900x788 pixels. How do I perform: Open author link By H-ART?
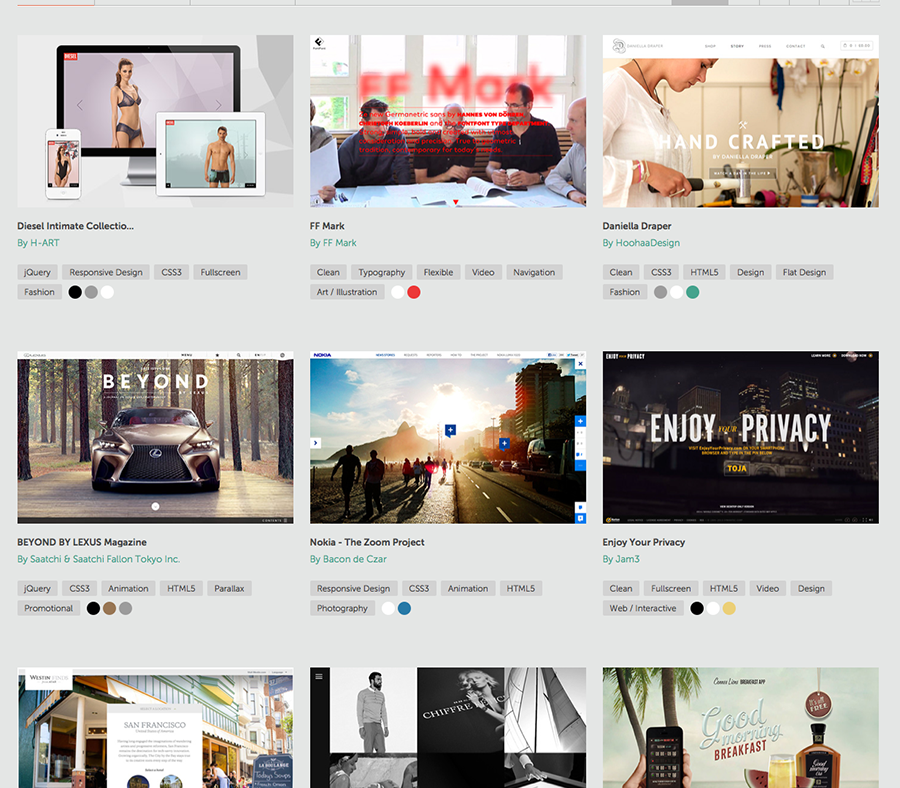point(38,243)
